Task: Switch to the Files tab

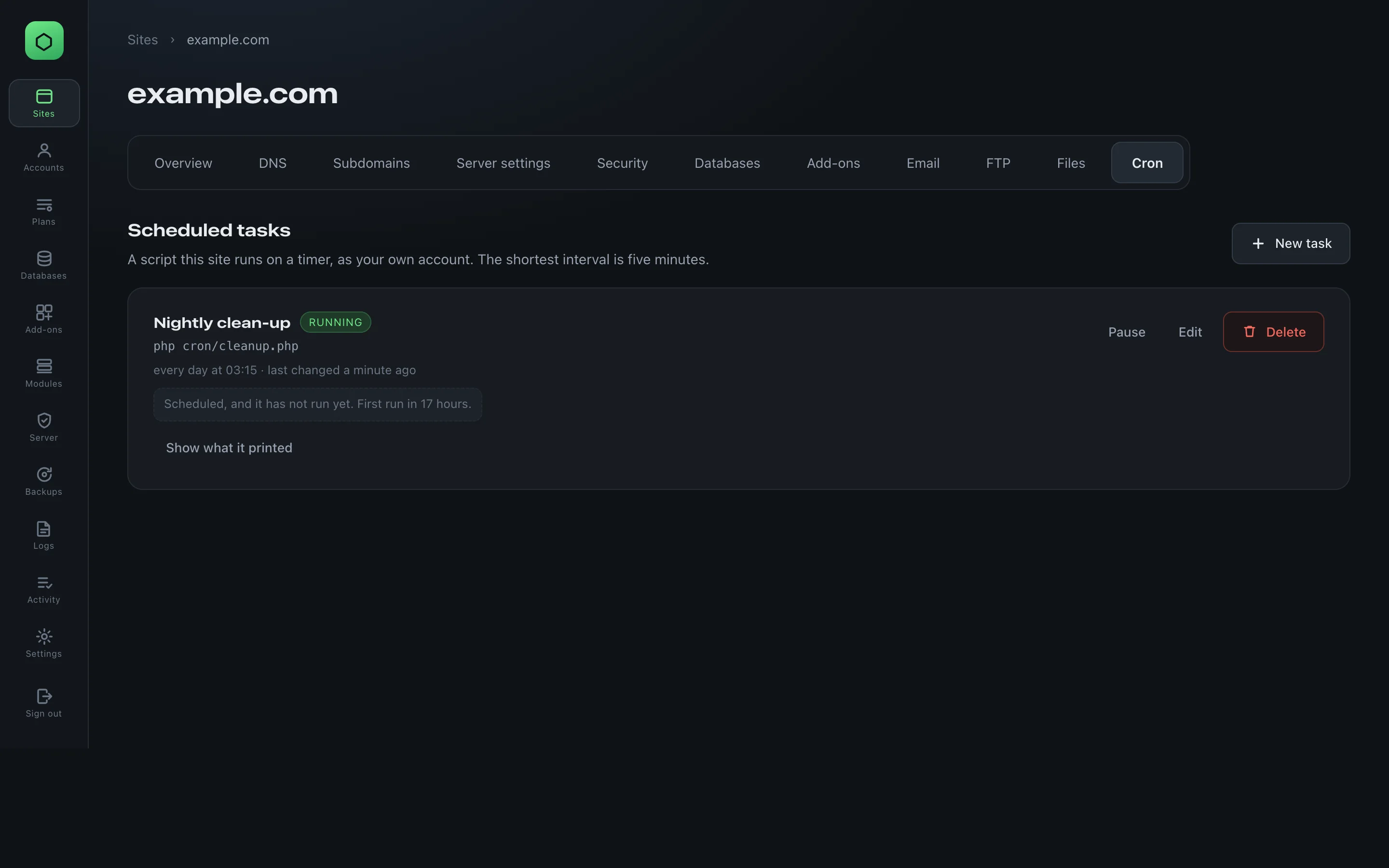Action: click(1071, 163)
